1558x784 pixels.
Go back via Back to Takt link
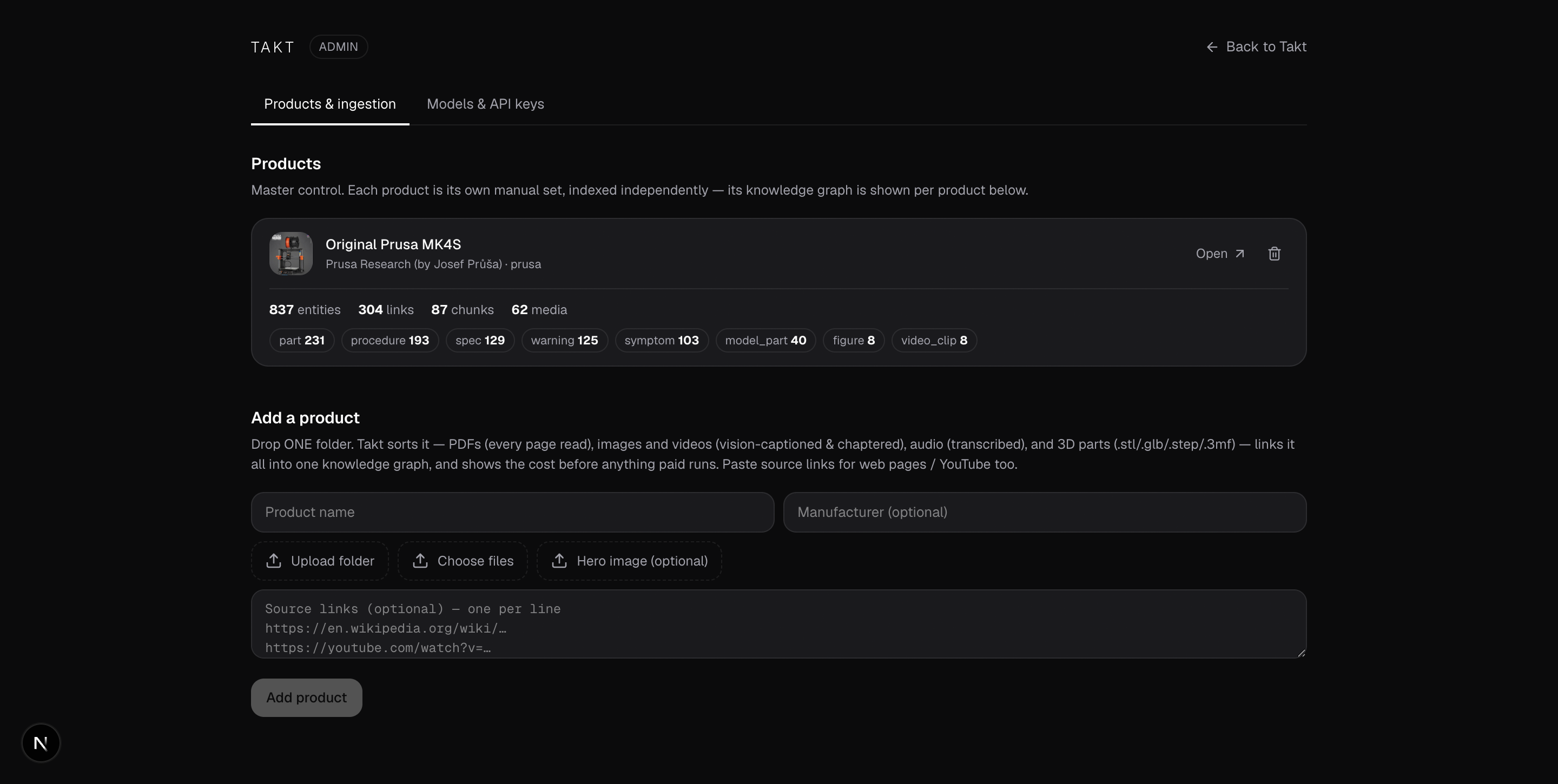[x=1256, y=46]
